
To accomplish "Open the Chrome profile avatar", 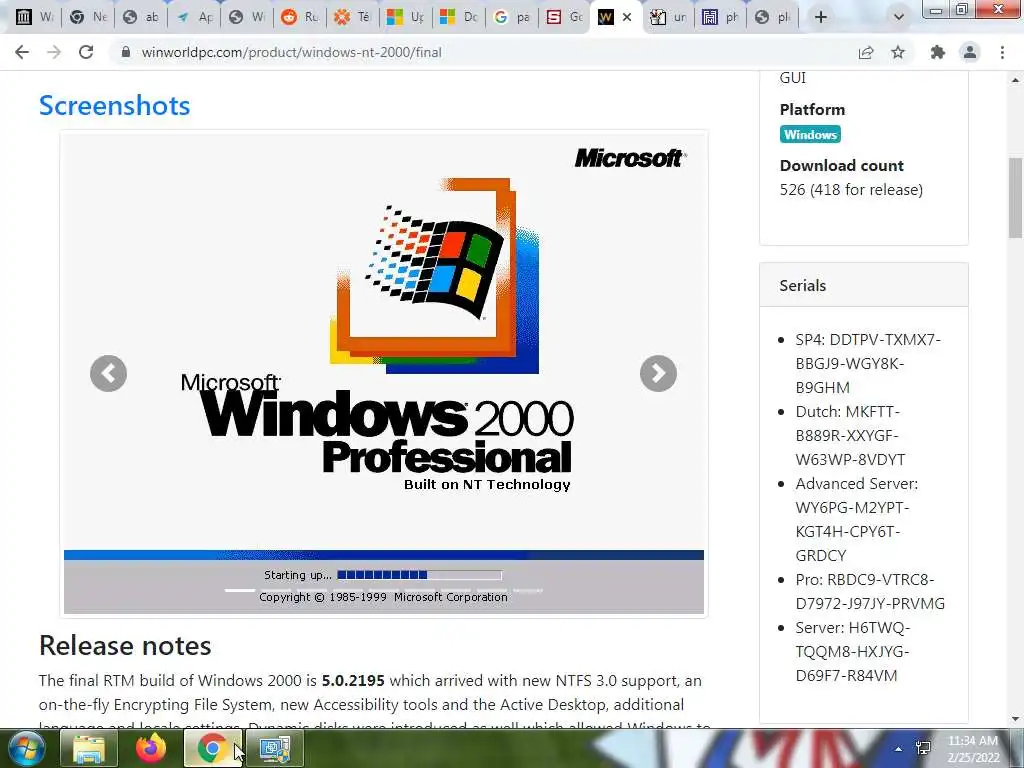I will pyautogui.click(x=970, y=52).
